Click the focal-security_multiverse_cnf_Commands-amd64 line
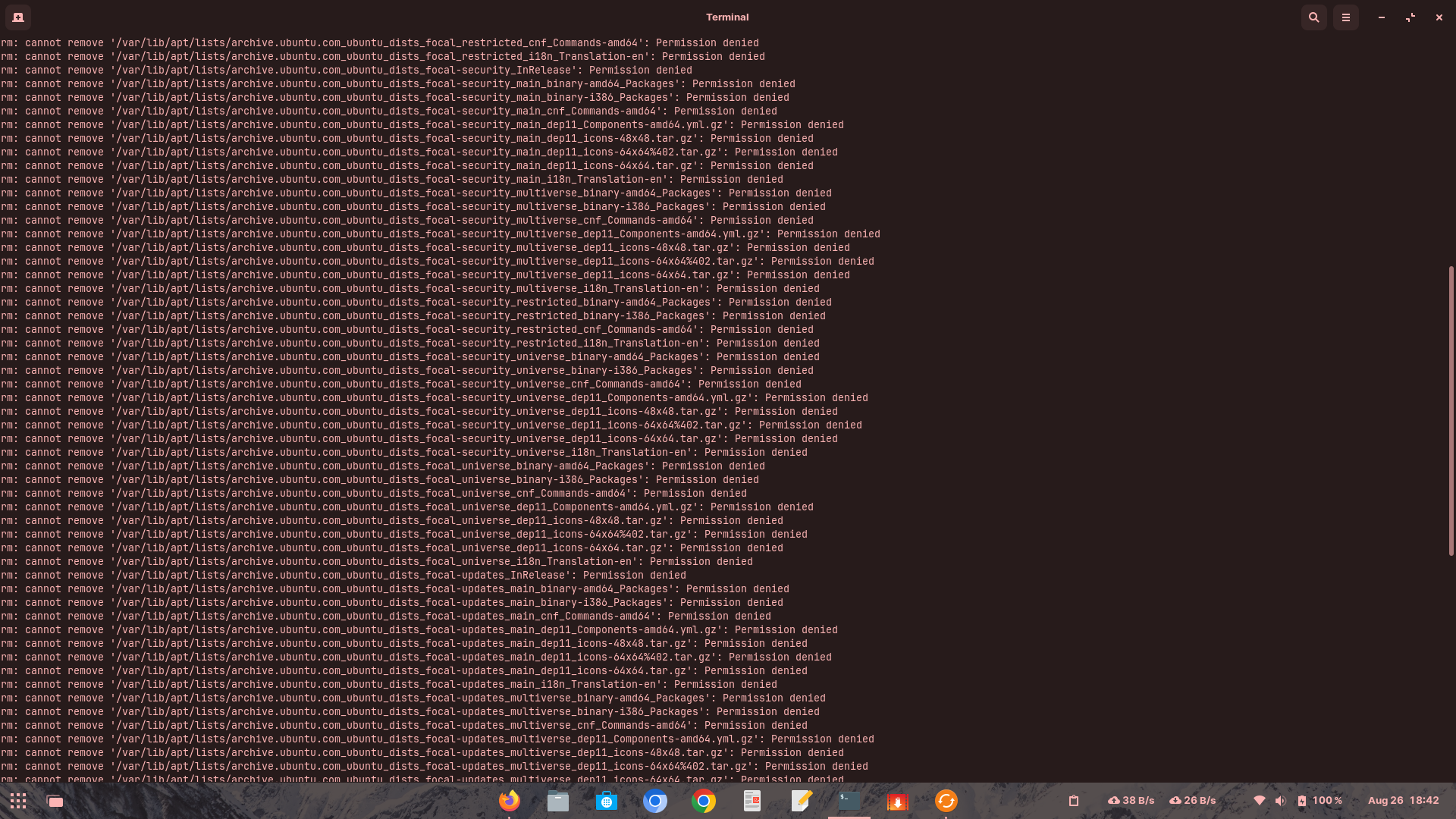Image resolution: width=1456 pixels, height=819 pixels. (407, 221)
